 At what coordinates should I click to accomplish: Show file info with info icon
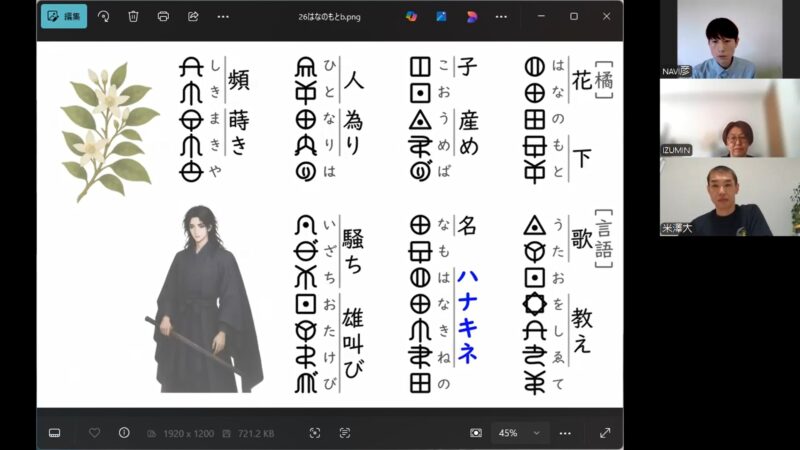coord(124,433)
